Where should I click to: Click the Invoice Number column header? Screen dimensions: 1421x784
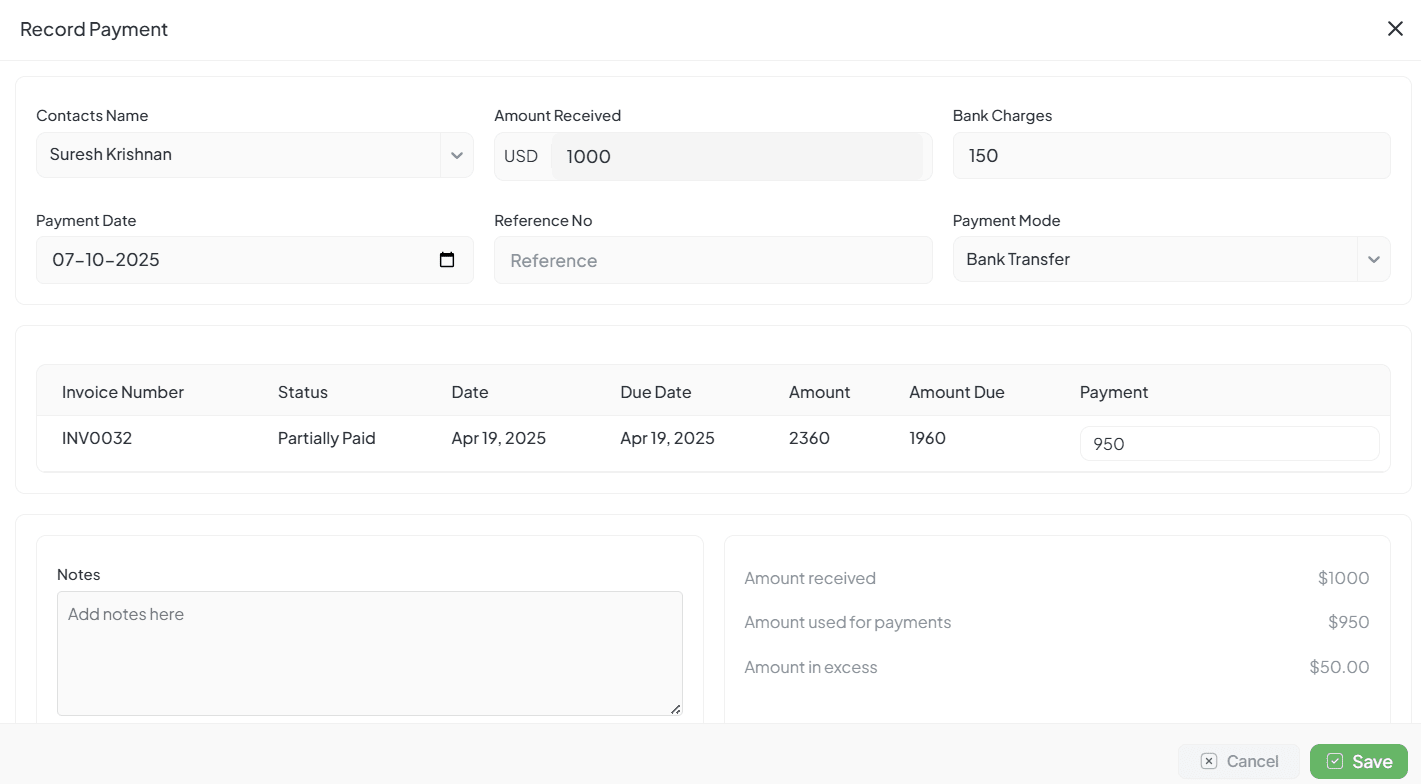pyautogui.click(x=123, y=392)
